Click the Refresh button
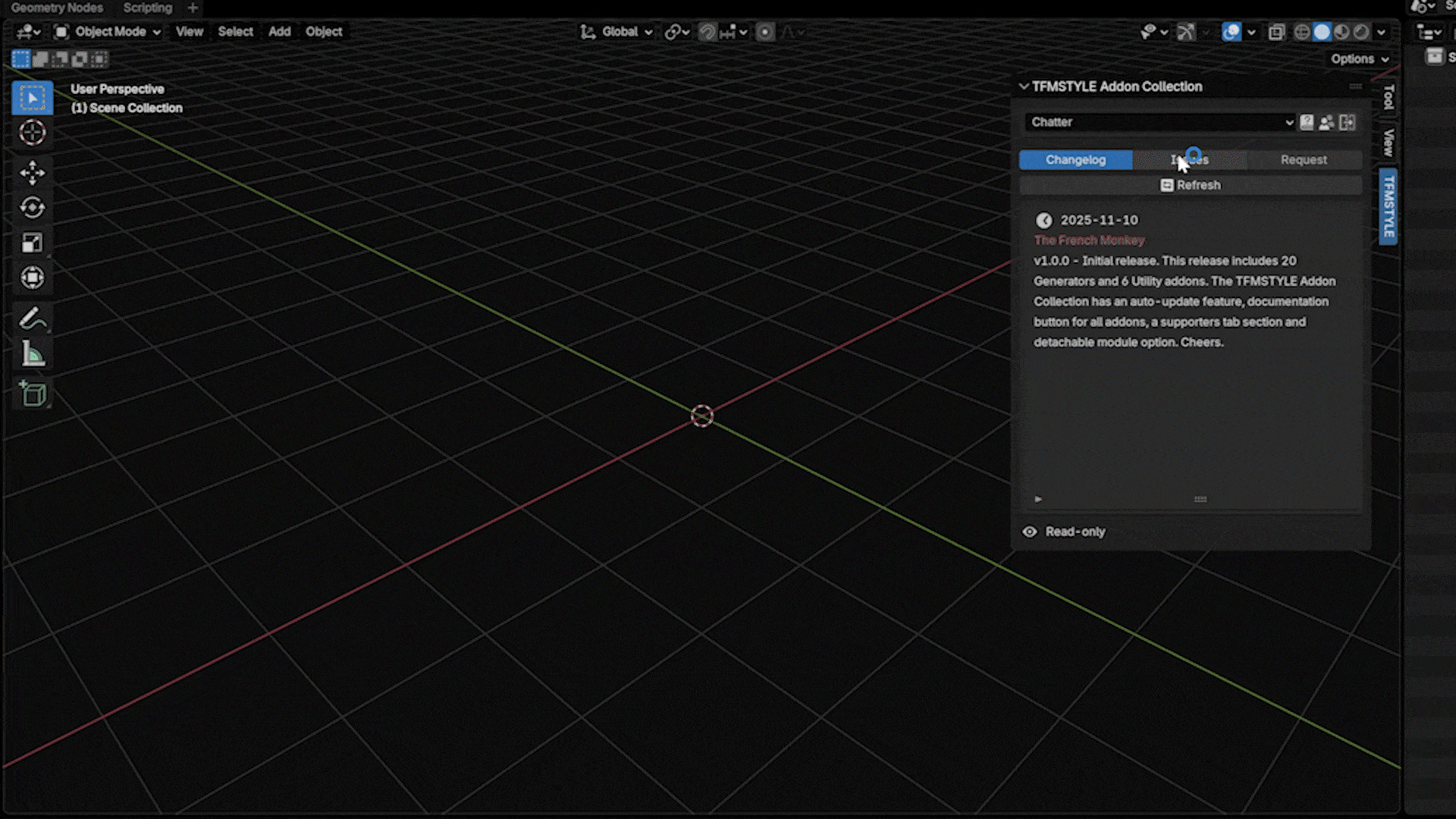 1191,185
